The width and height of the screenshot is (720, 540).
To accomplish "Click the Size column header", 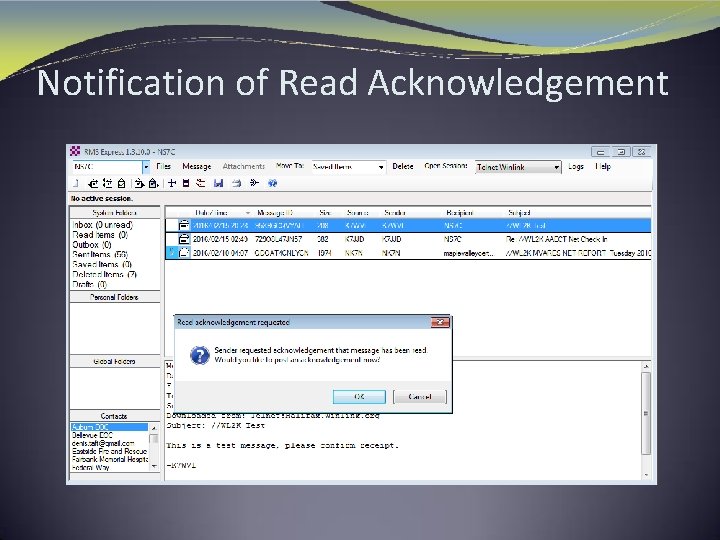I will [325, 213].
